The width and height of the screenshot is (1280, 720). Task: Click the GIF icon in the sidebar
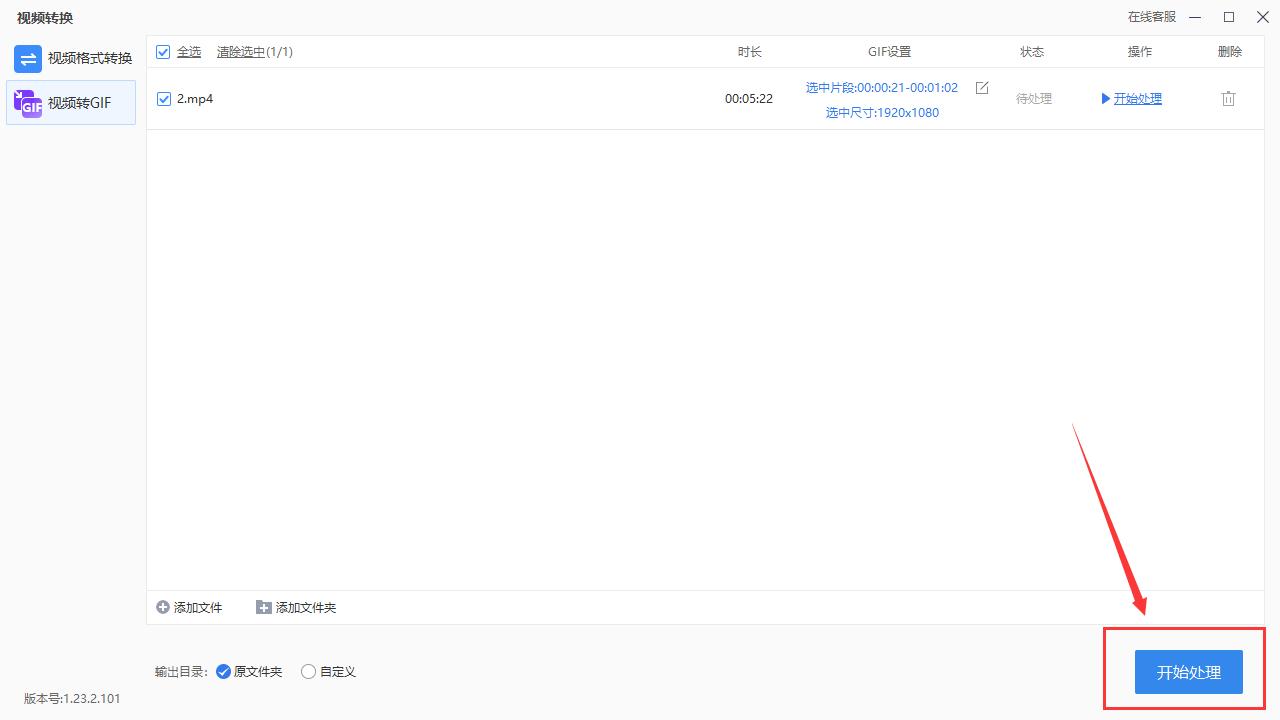click(x=27, y=102)
